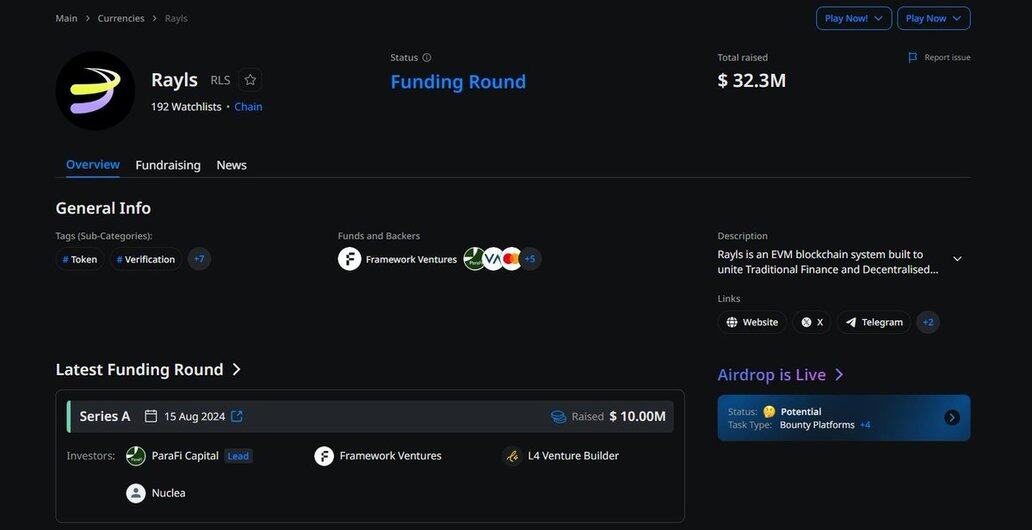Switch to the Fundraising tab
The image size is (1032, 530).
[x=168, y=165]
